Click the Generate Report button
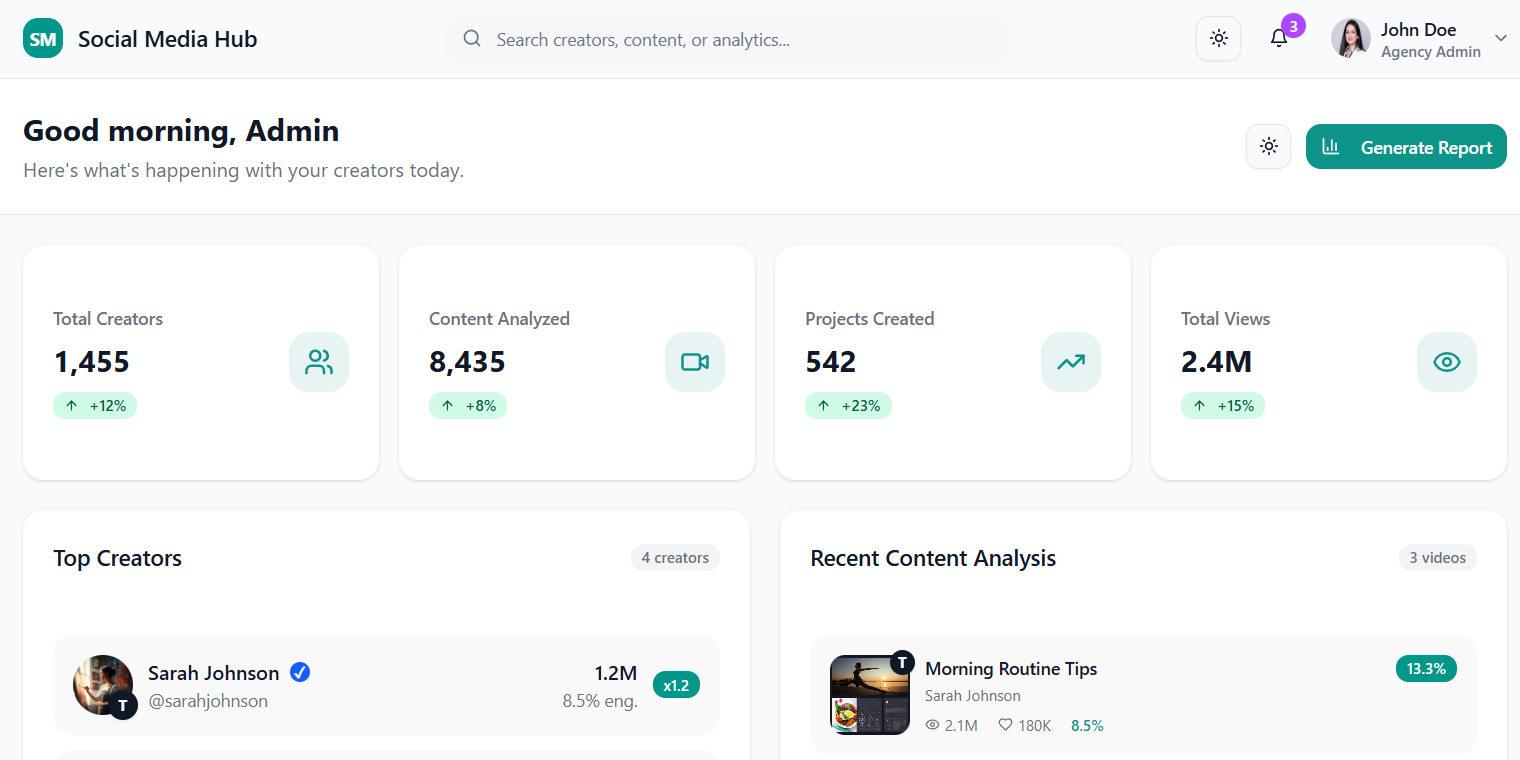This screenshot has width=1520, height=760. pos(1406,146)
